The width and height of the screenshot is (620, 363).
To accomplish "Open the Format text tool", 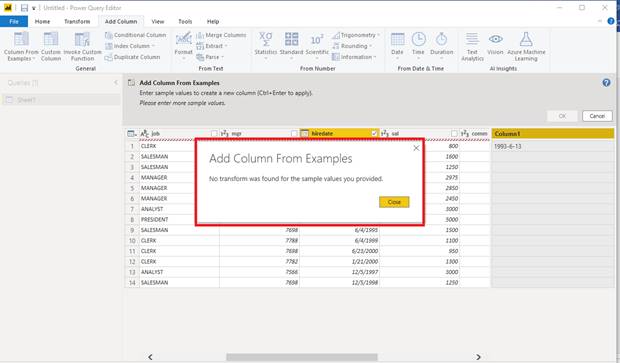I will coord(183,46).
